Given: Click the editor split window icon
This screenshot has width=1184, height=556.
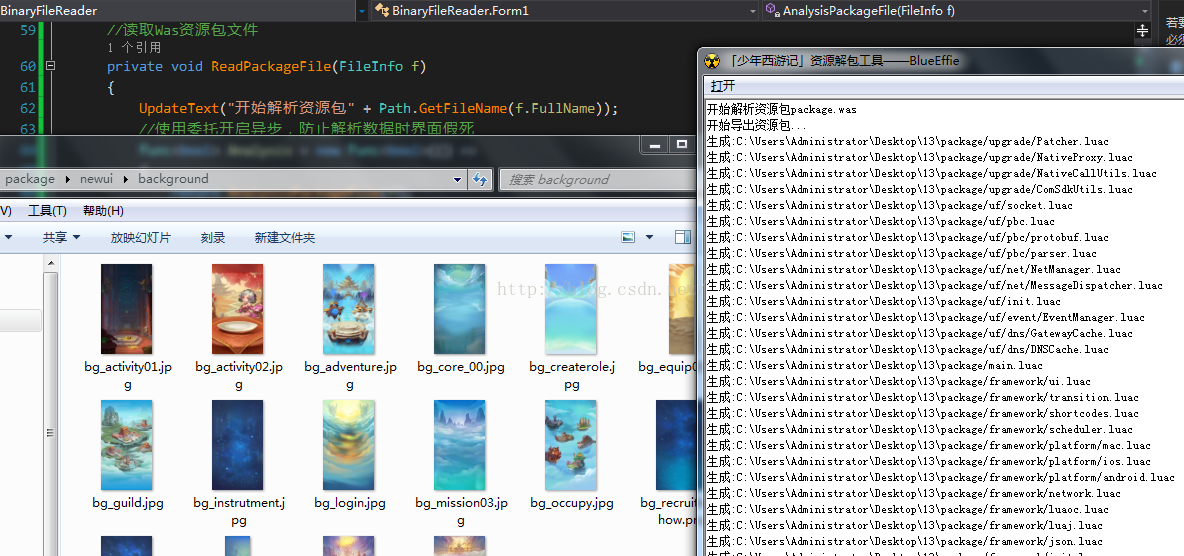Looking at the screenshot, I should click(x=1142, y=30).
